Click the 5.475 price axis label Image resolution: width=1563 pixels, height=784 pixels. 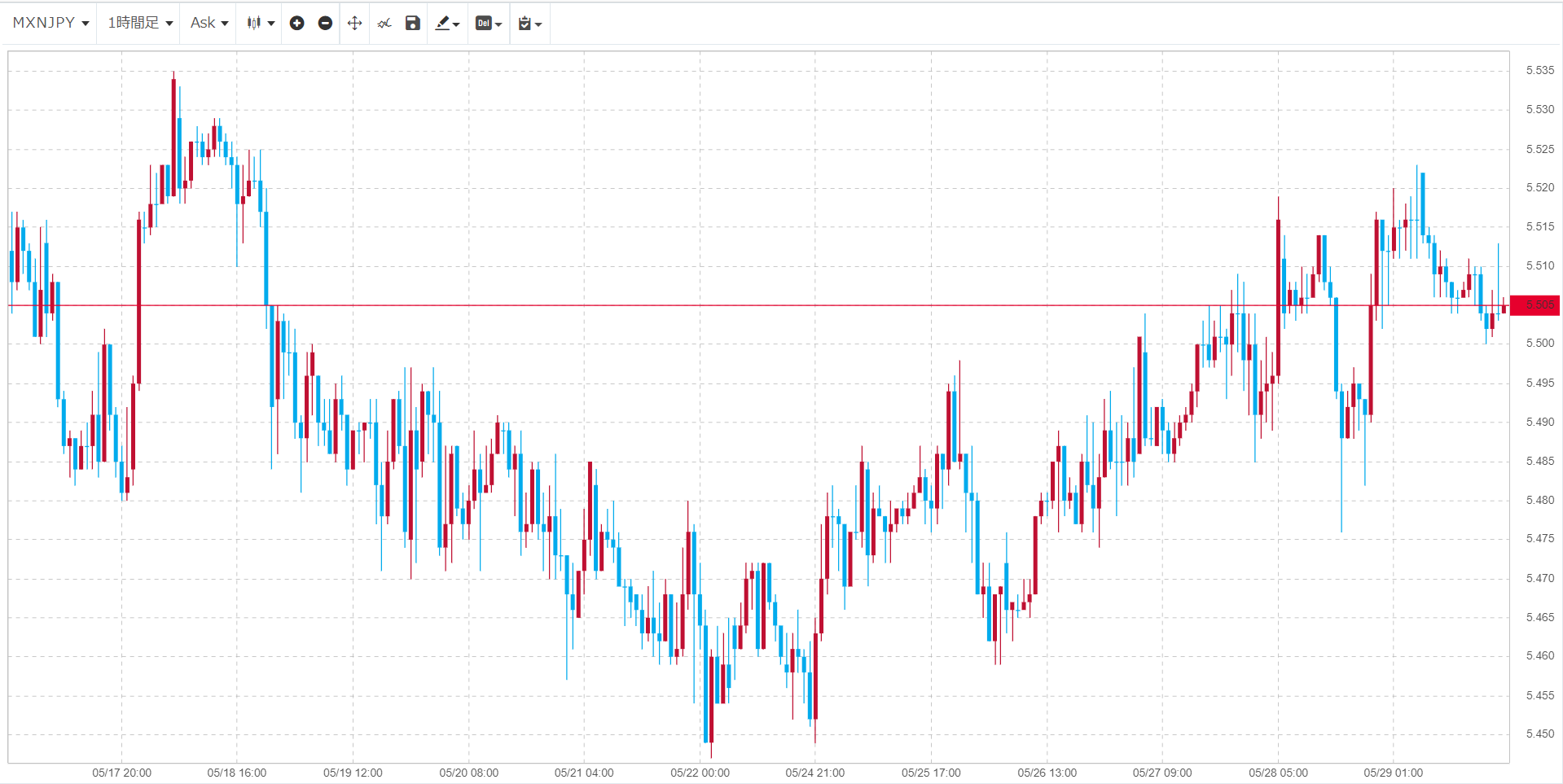pyautogui.click(x=1539, y=539)
